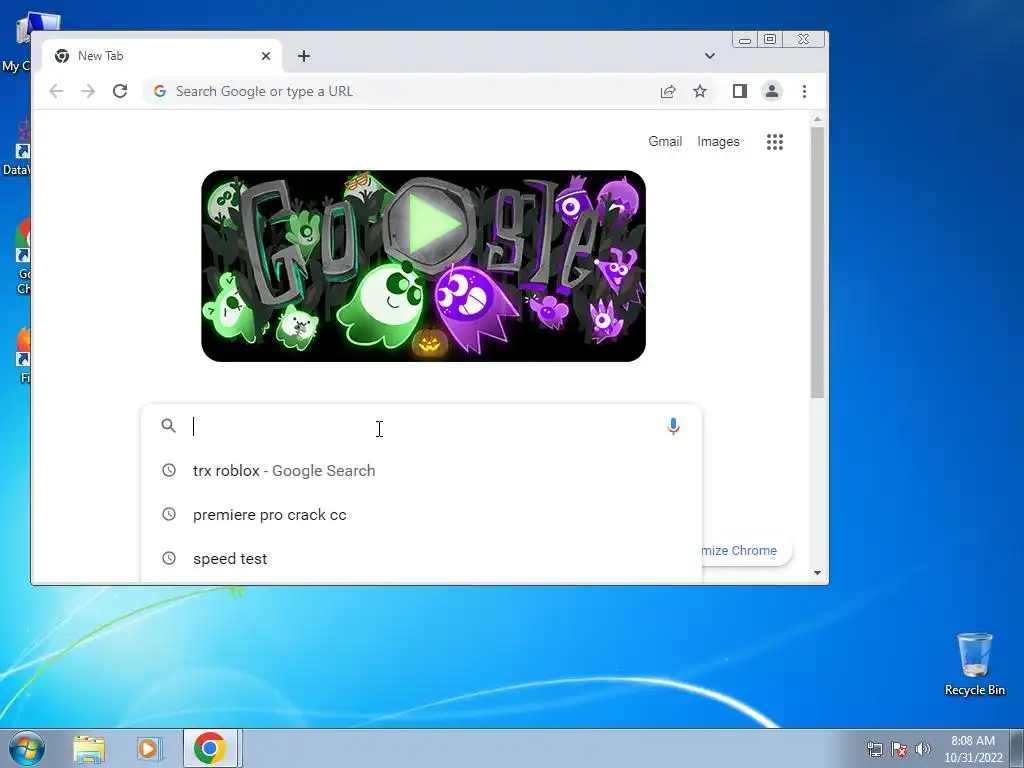
Task: Restore down the Chrome window
Action: (x=770, y=40)
